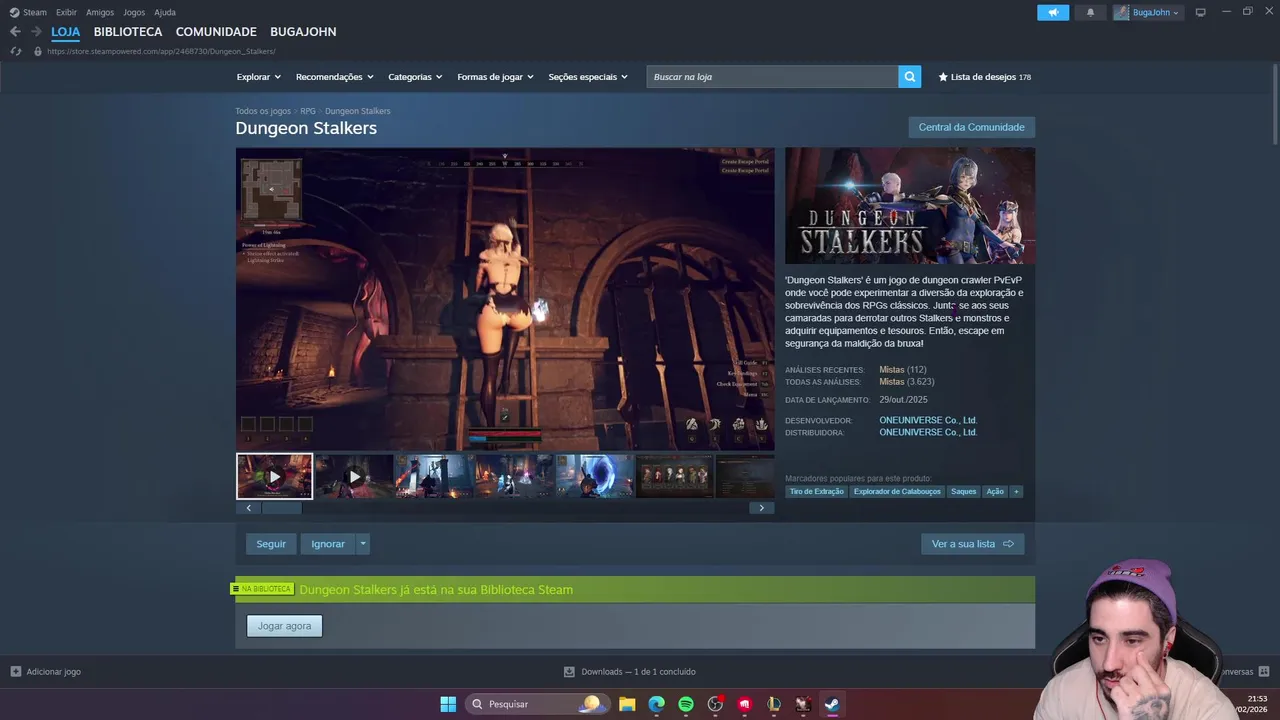Image resolution: width=1280 pixels, height=720 pixels.
Task: Click the Seguir button
Action: [x=271, y=544]
